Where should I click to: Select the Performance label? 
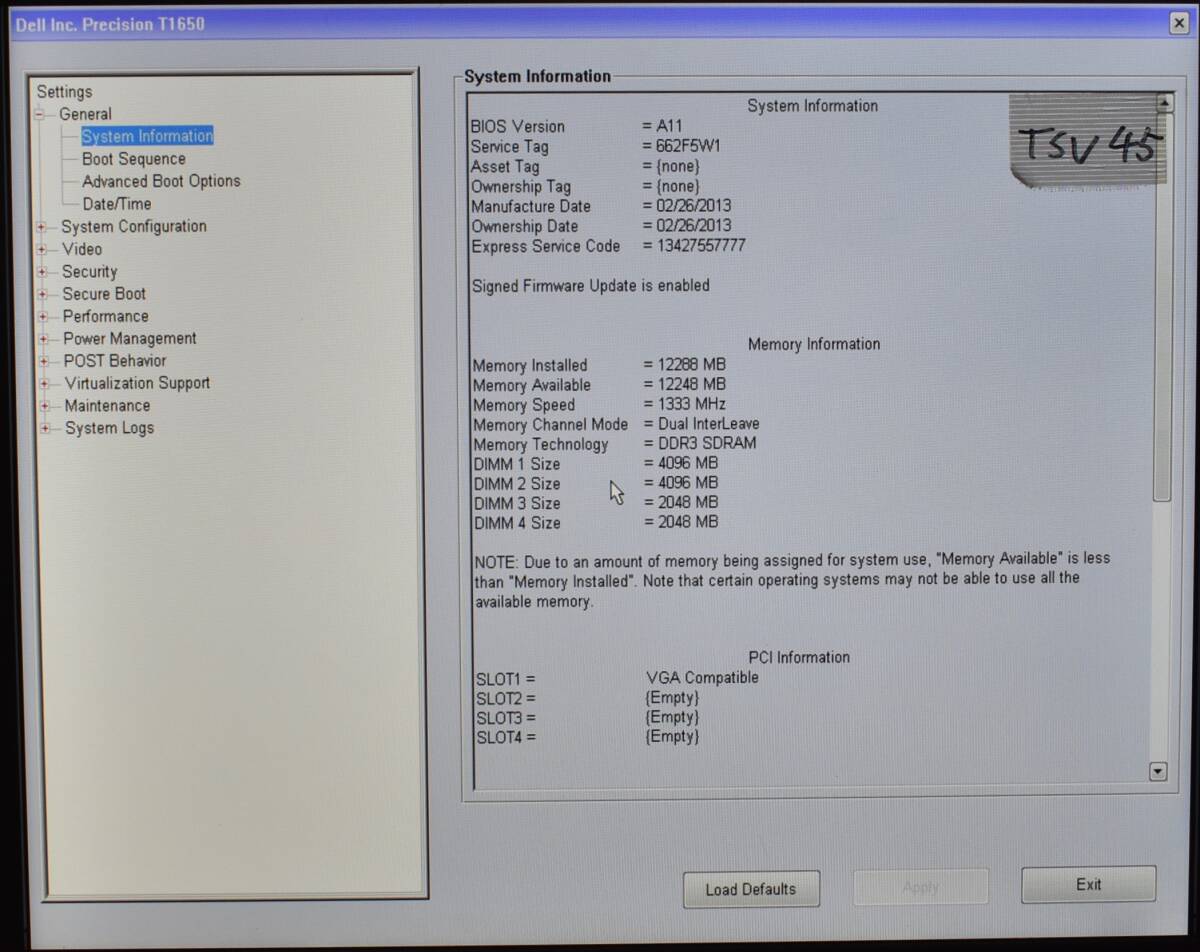pyautogui.click(x=105, y=316)
